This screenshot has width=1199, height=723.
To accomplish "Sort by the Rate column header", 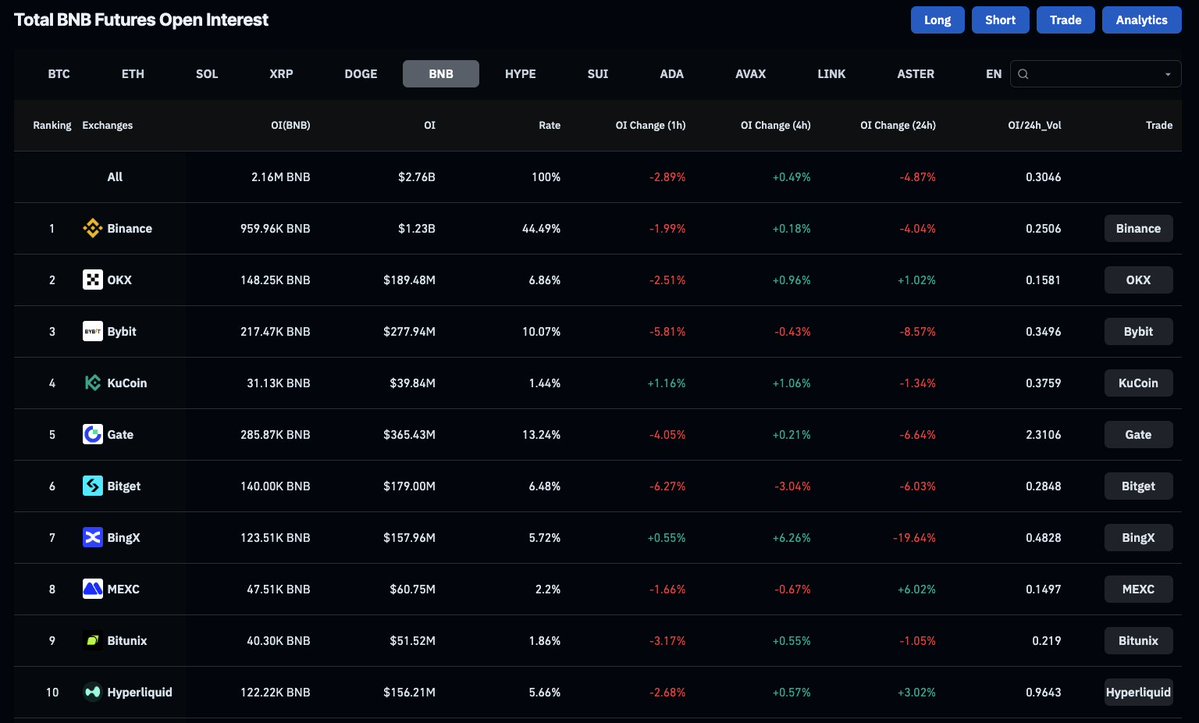I will pos(550,125).
